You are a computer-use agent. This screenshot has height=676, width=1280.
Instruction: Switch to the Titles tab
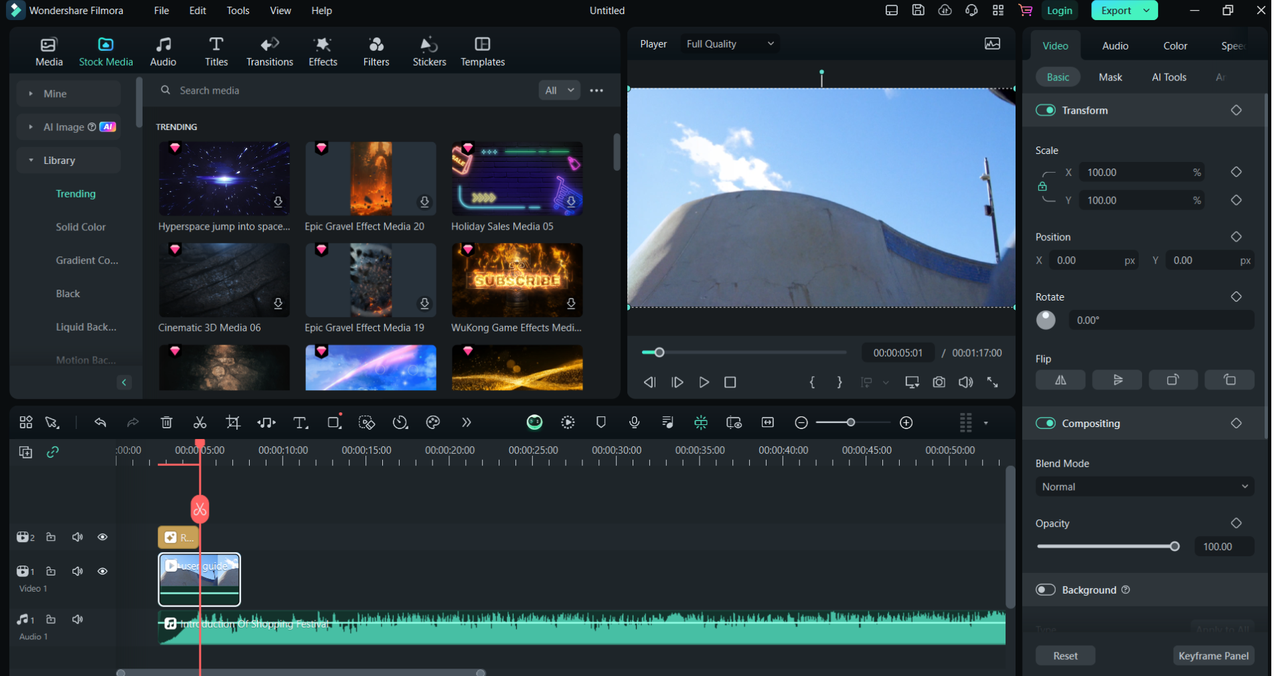coord(216,52)
